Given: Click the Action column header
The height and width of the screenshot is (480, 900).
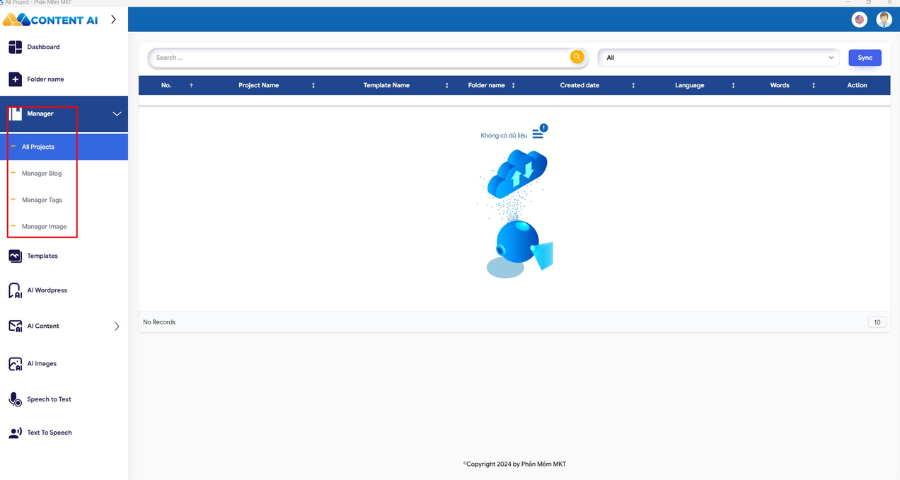Looking at the screenshot, I should pos(857,86).
